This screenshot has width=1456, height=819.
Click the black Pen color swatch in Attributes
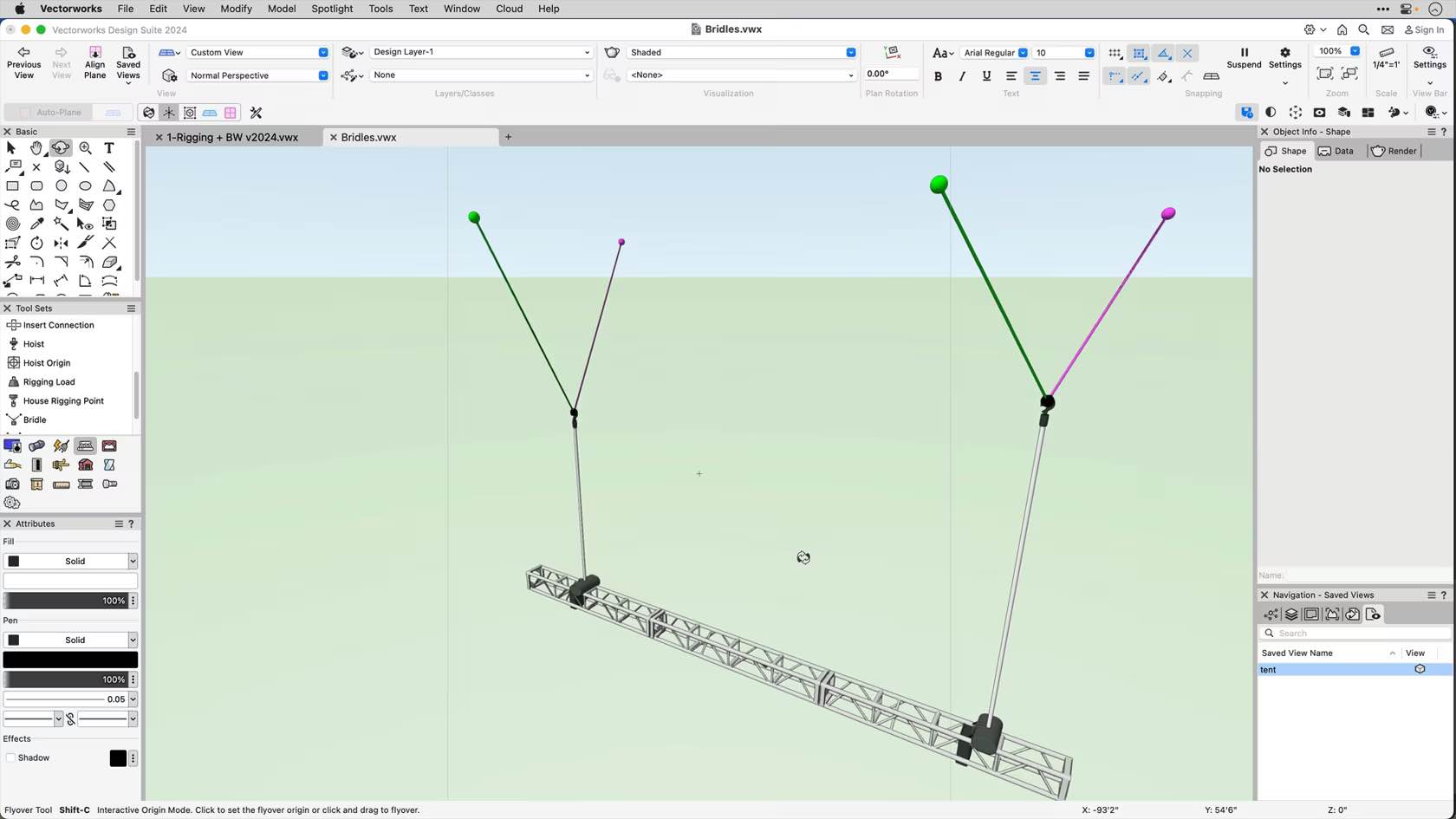pos(70,660)
